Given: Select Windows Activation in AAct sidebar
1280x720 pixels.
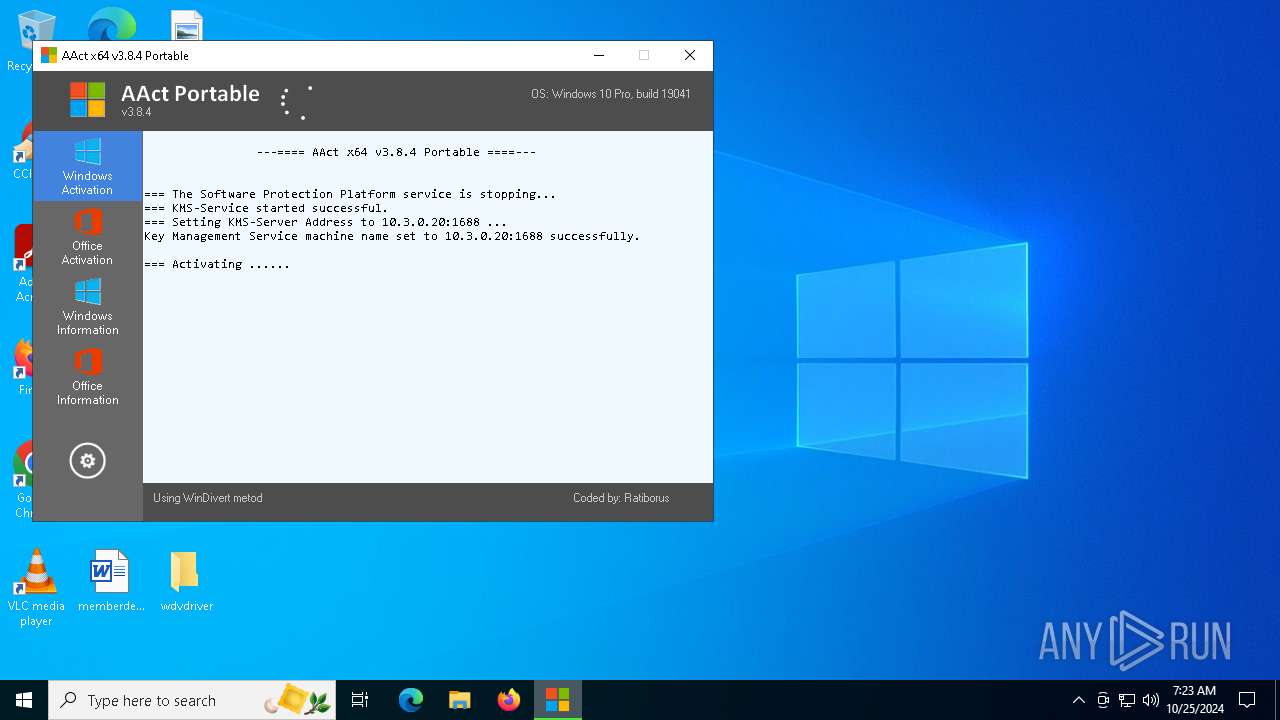Looking at the screenshot, I should click(x=88, y=166).
